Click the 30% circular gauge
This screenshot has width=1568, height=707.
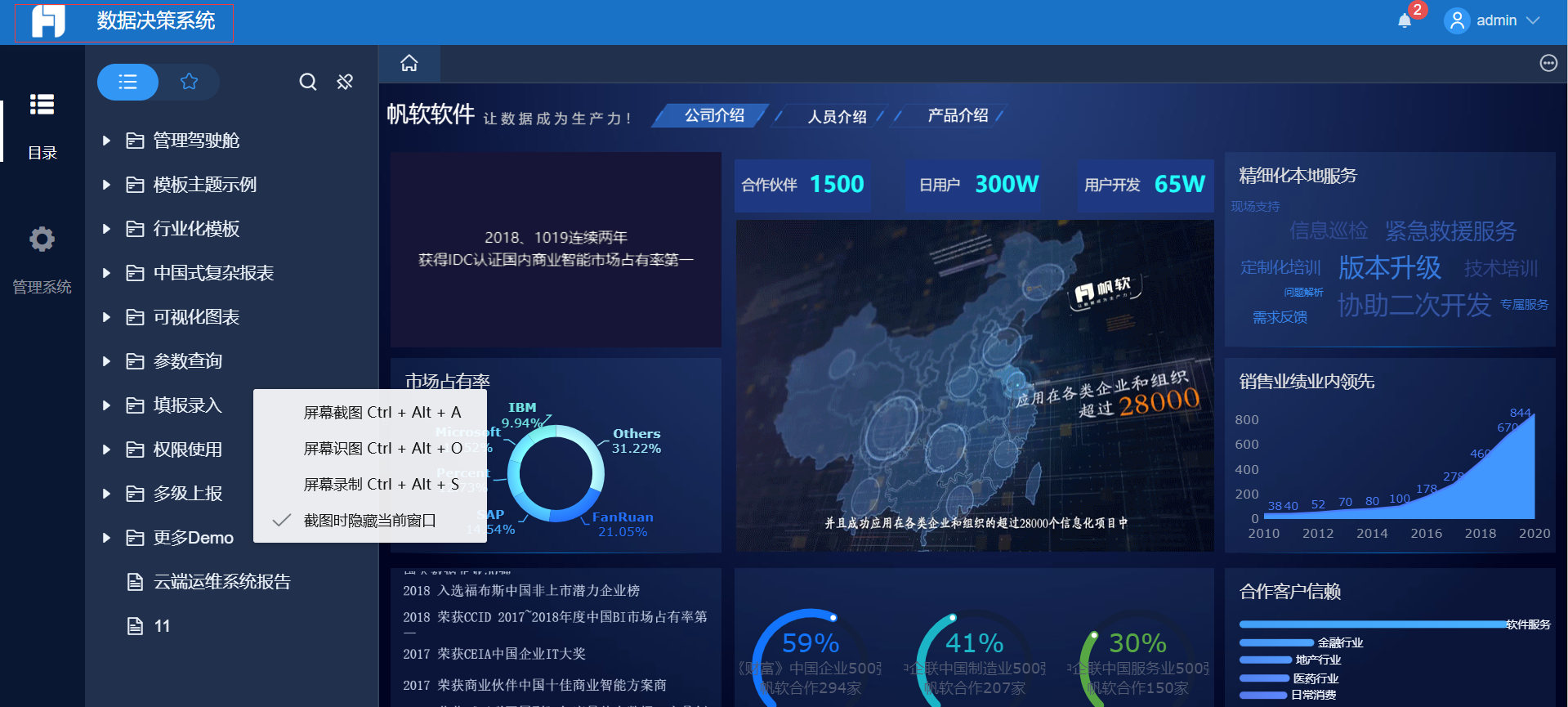pyautogui.click(x=1137, y=656)
